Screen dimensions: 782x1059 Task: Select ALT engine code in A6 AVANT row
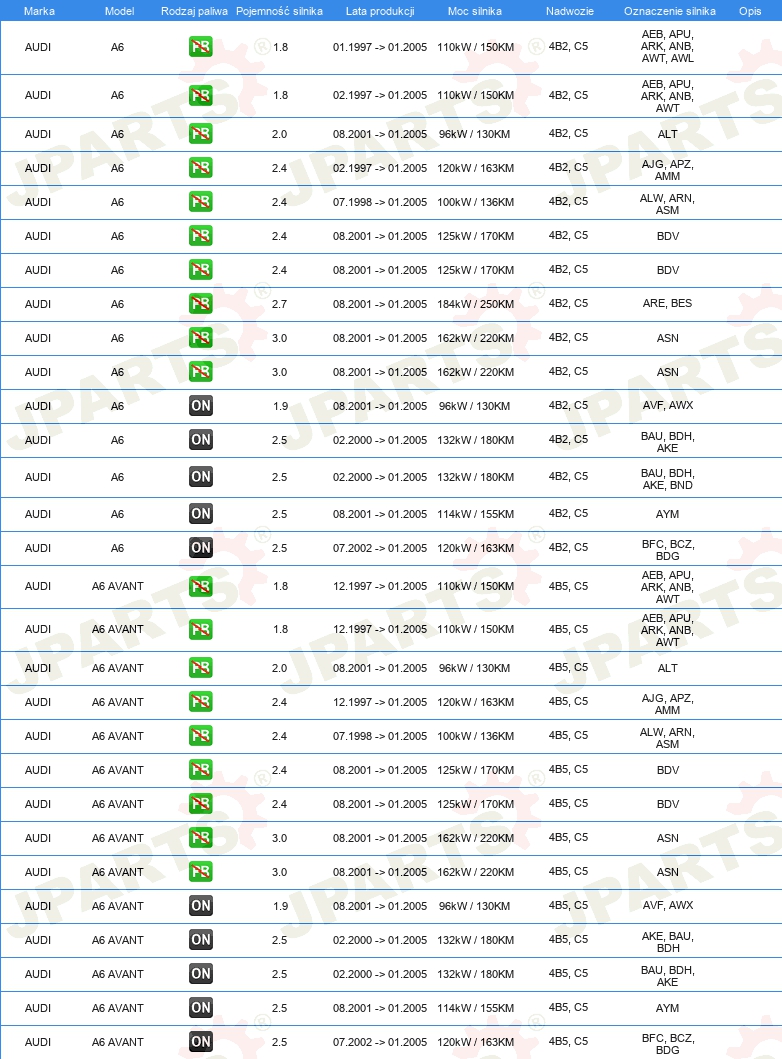[x=667, y=668]
